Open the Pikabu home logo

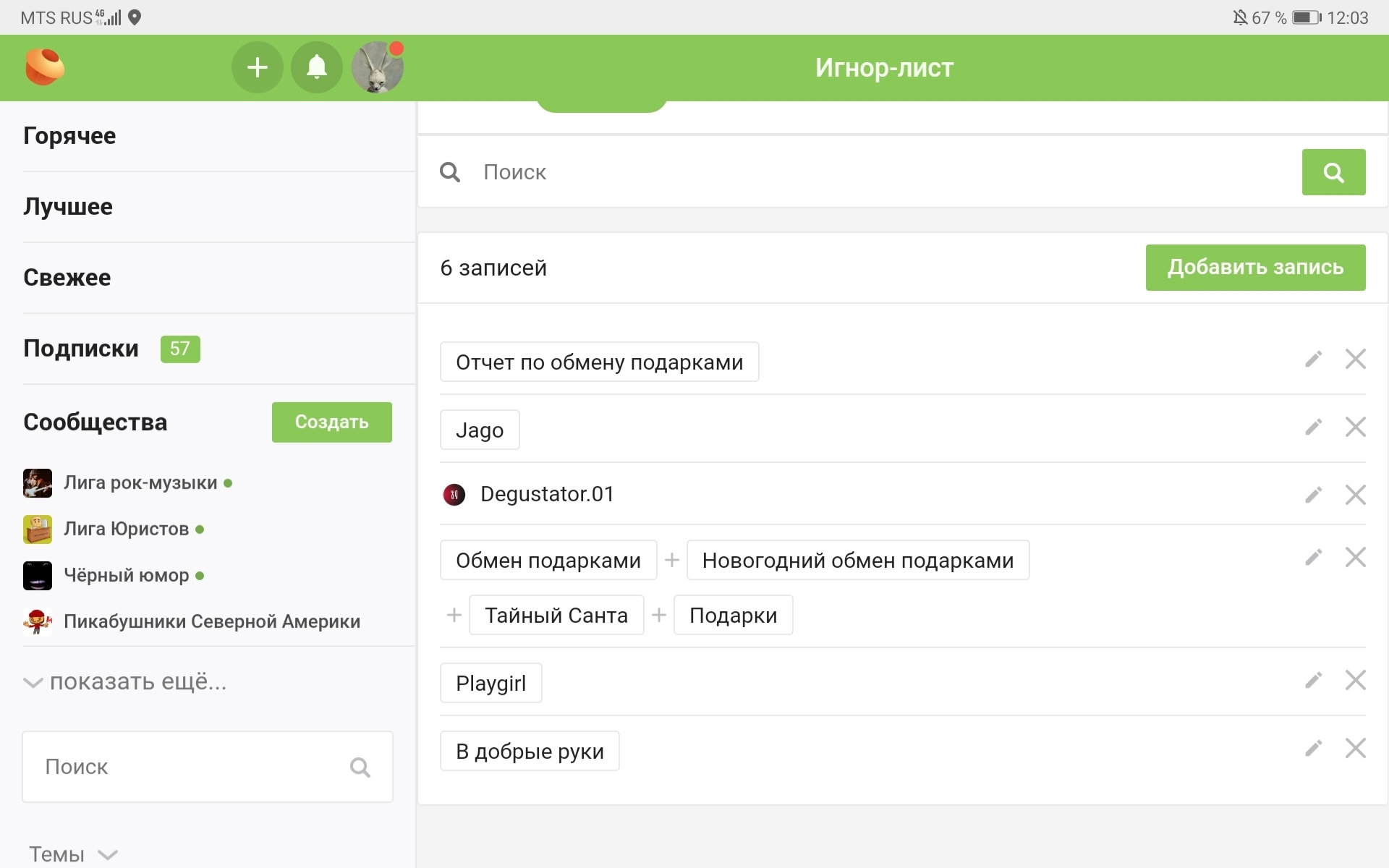[45, 67]
